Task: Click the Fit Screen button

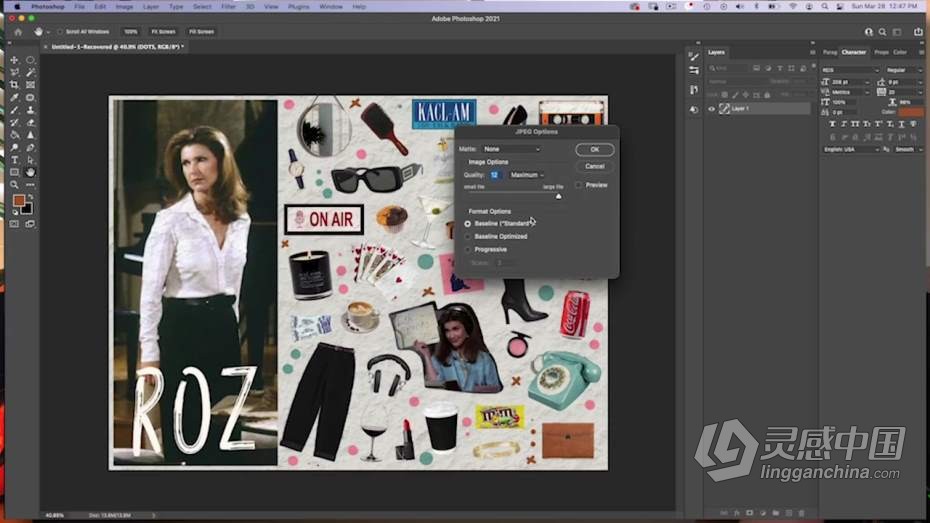Action: (163, 31)
